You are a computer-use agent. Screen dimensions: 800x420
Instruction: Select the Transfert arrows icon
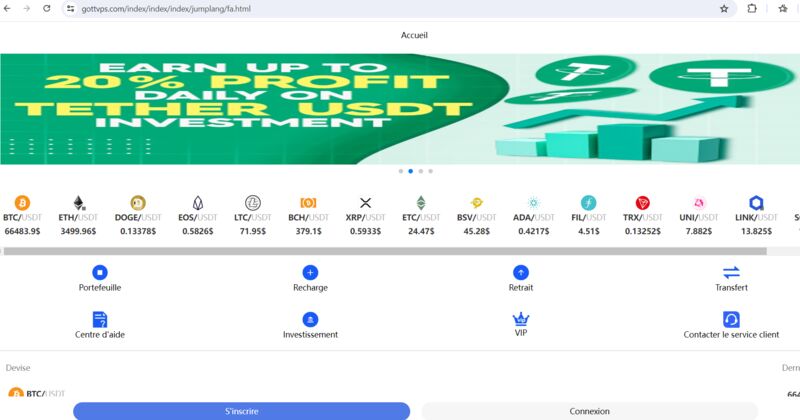click(x=731, y=273)
